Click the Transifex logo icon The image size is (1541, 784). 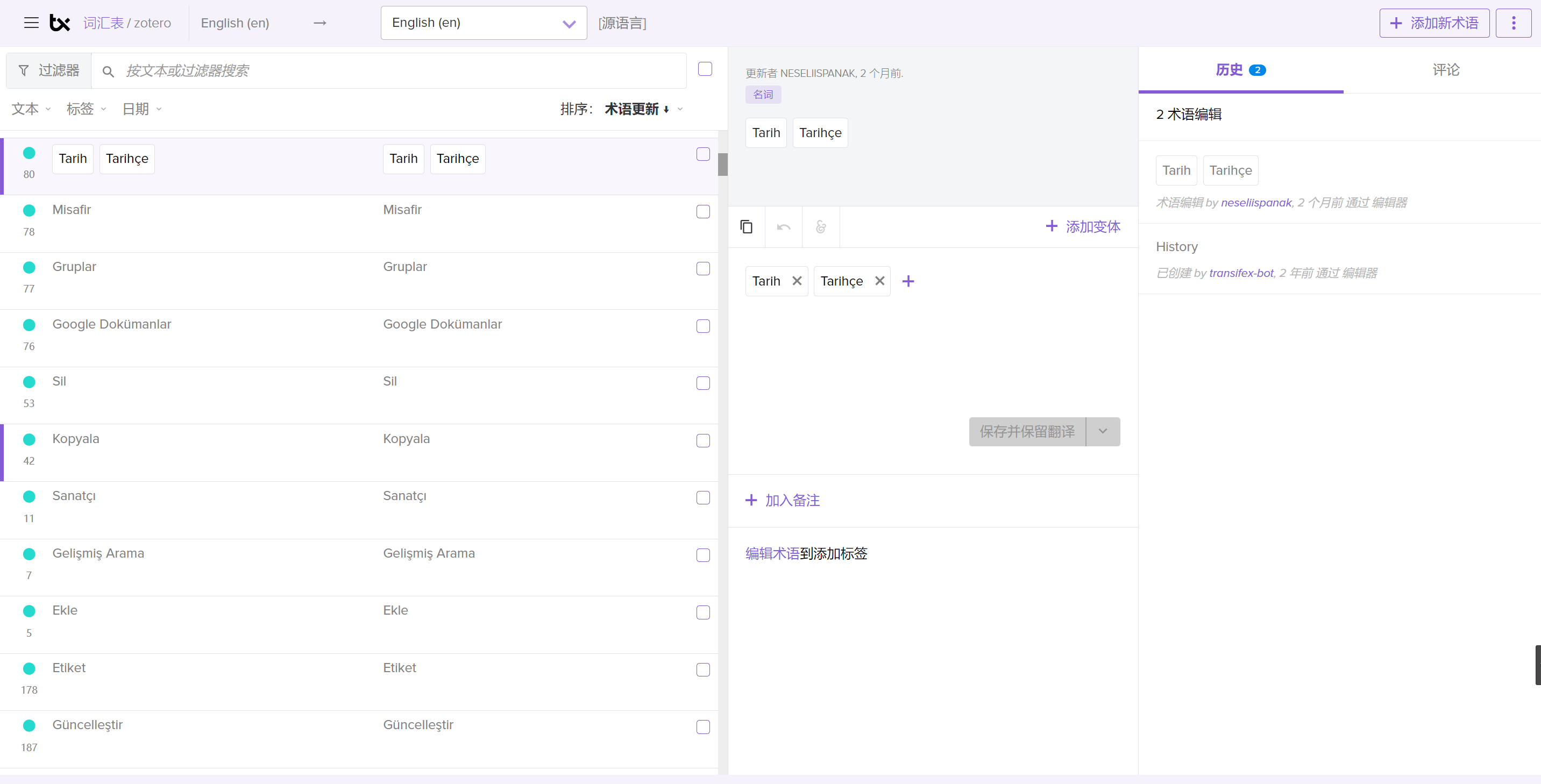pos(60,23)
